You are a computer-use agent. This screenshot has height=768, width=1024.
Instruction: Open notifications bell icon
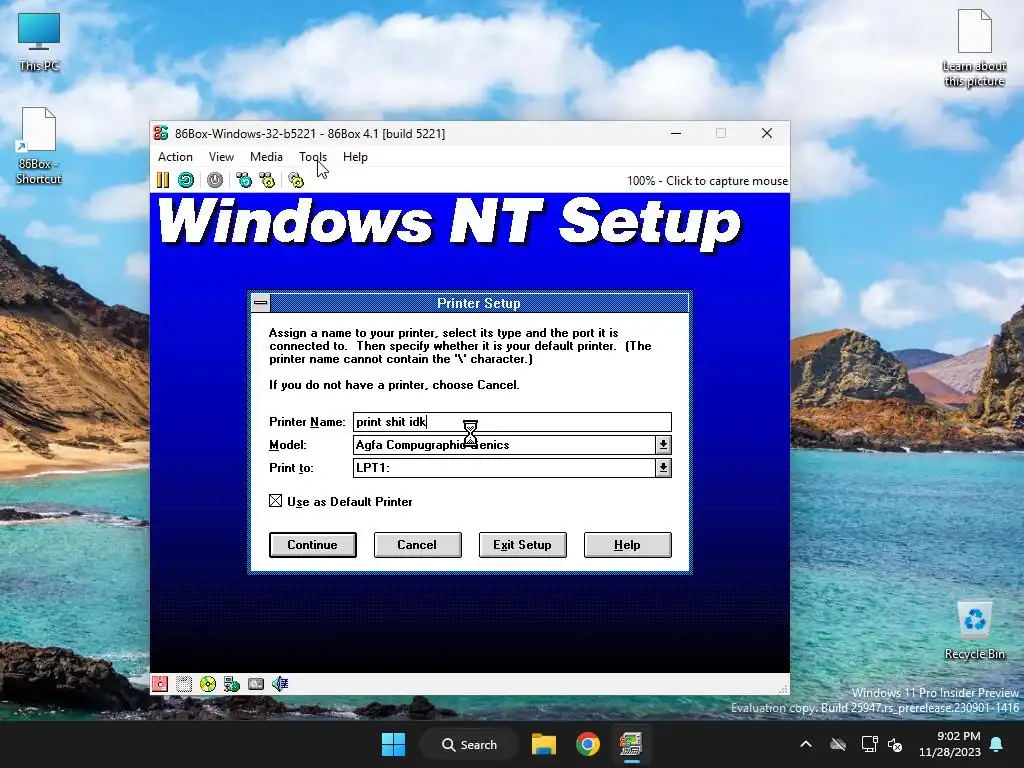coord(997,744)
